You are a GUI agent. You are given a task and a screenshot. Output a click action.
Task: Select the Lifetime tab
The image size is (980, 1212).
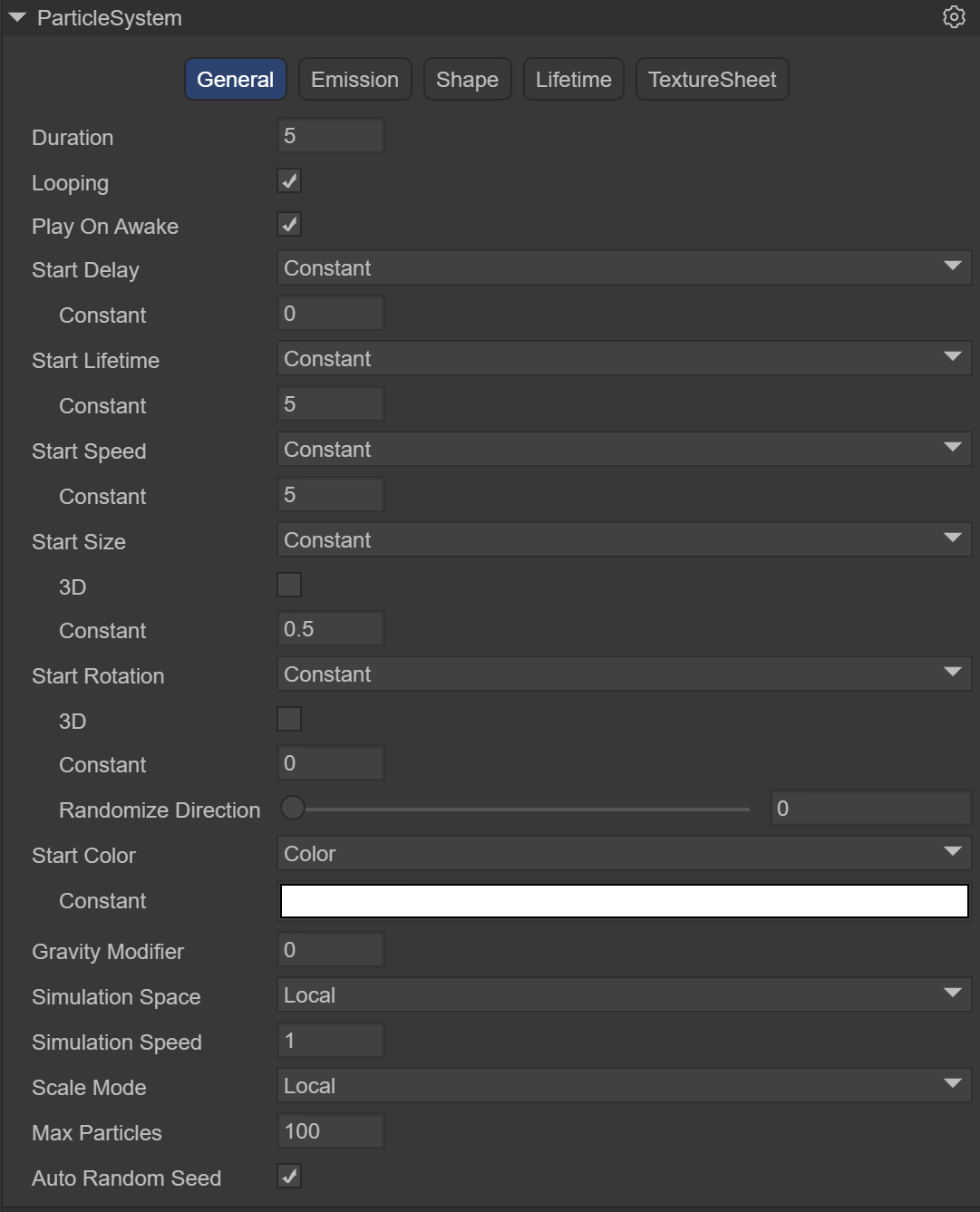pos(573,80)
